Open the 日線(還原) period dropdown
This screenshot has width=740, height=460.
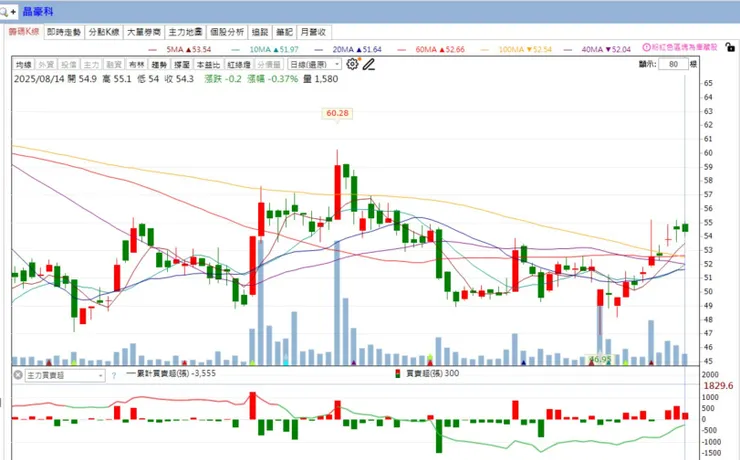pos(314,64)
